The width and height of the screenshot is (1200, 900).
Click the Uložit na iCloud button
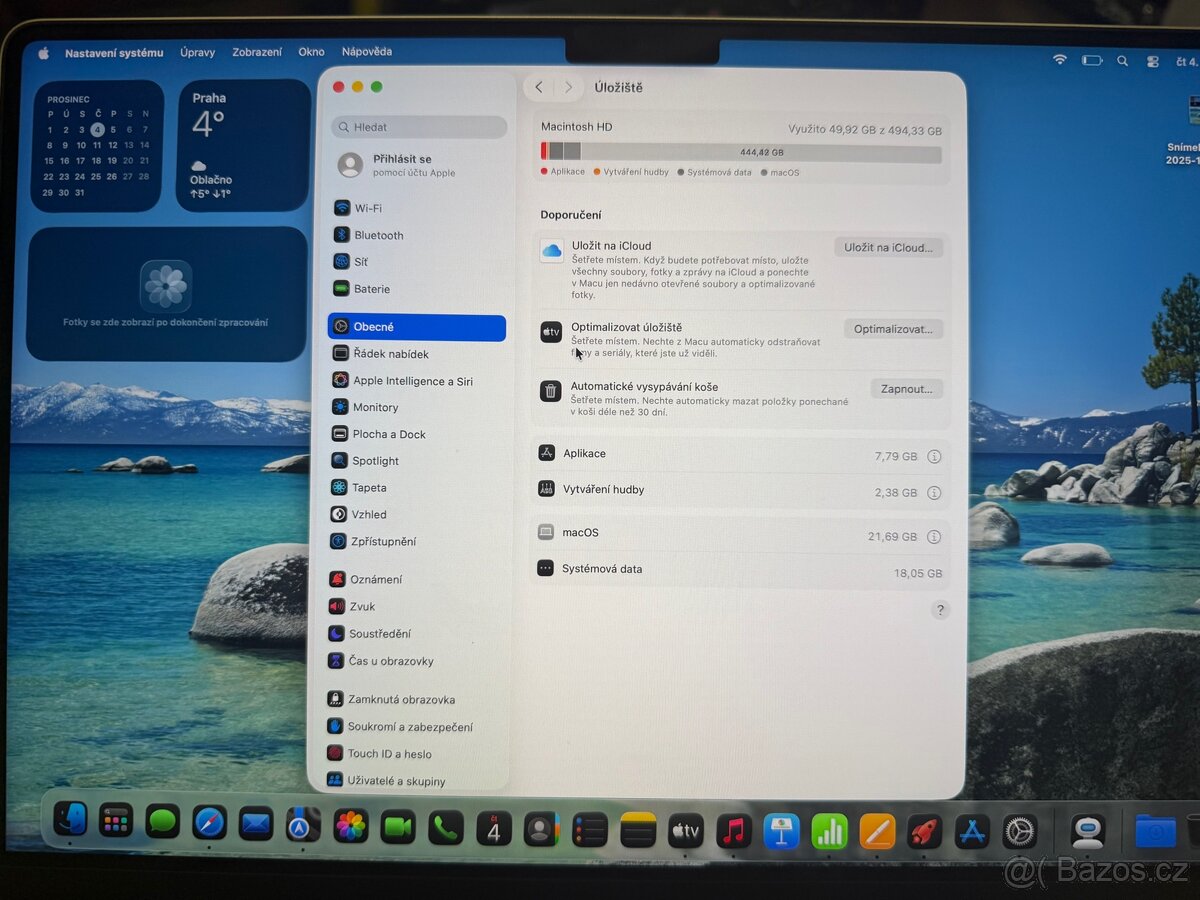(x=888, y=247)
